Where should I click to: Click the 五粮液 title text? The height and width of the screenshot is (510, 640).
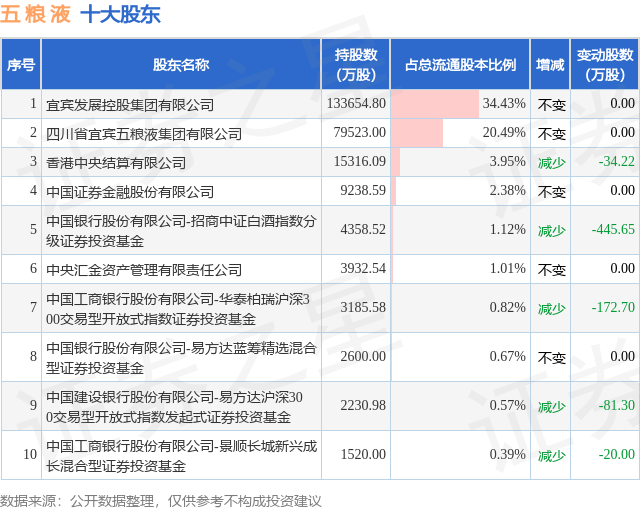point(35,14)
